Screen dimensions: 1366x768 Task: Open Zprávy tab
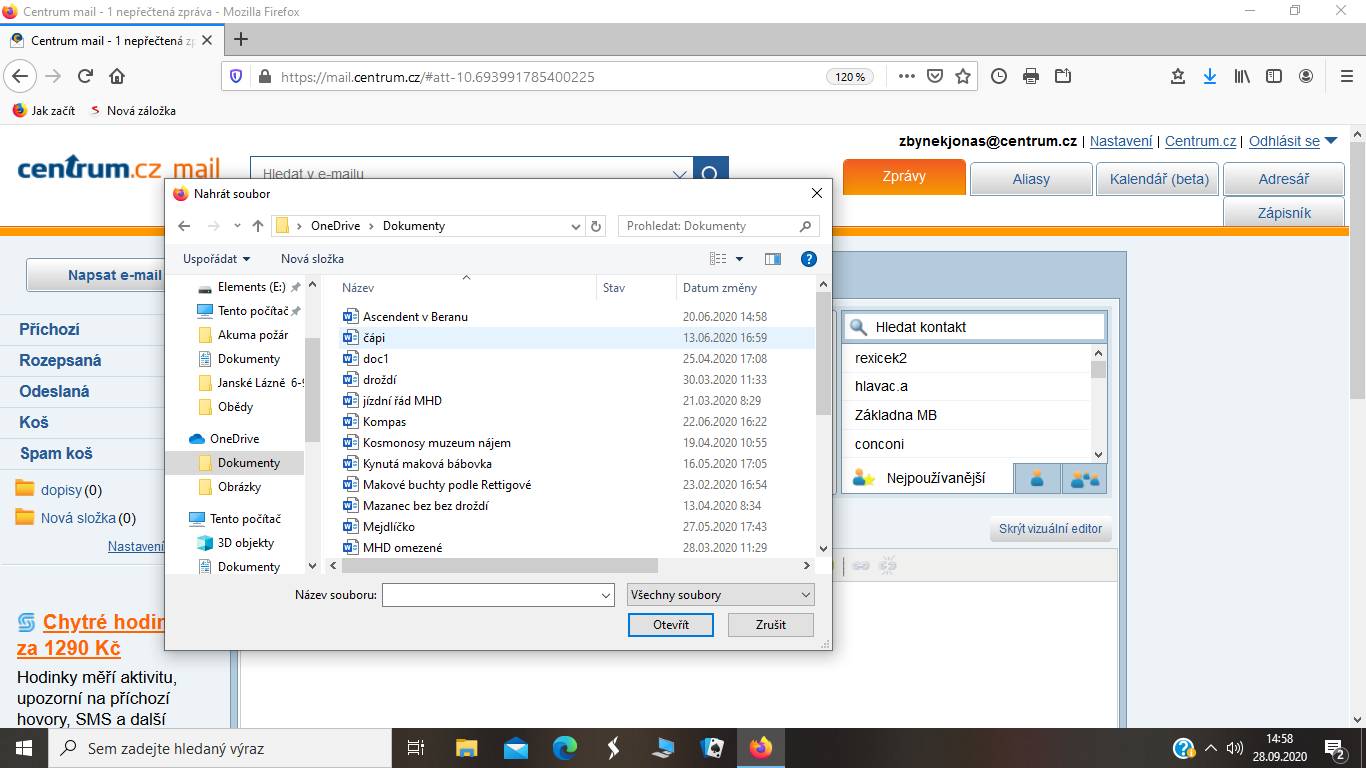904,176
